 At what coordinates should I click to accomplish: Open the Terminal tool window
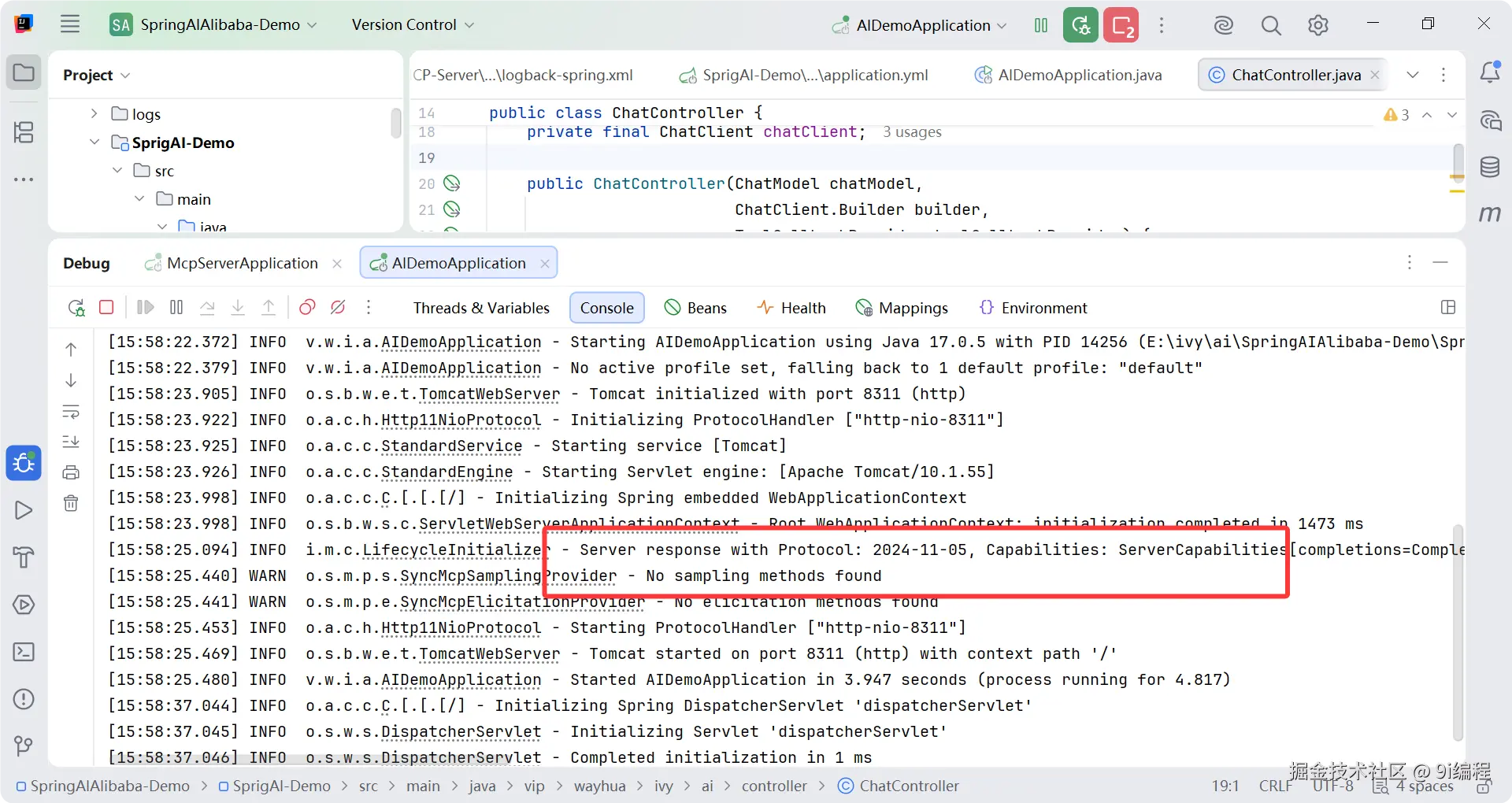24,652
